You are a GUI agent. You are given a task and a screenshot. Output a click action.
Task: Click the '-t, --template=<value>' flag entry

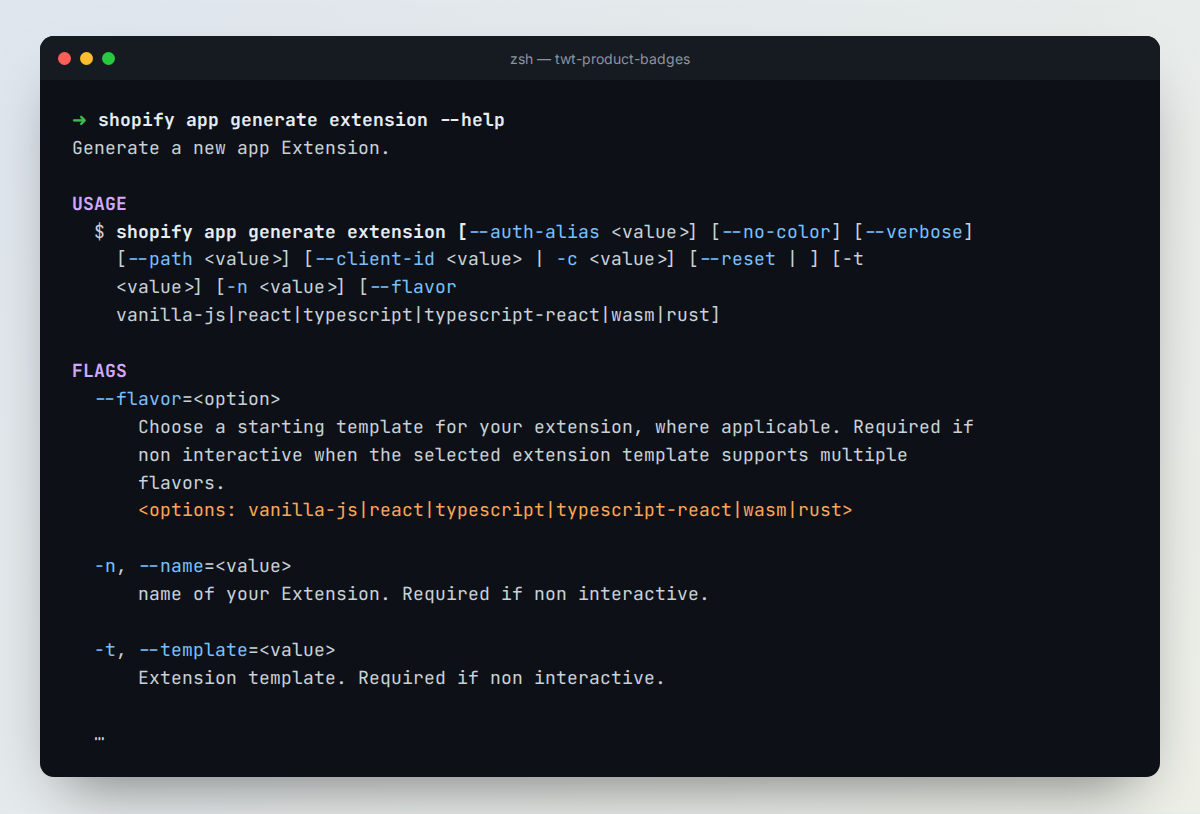tap(215, 650)
